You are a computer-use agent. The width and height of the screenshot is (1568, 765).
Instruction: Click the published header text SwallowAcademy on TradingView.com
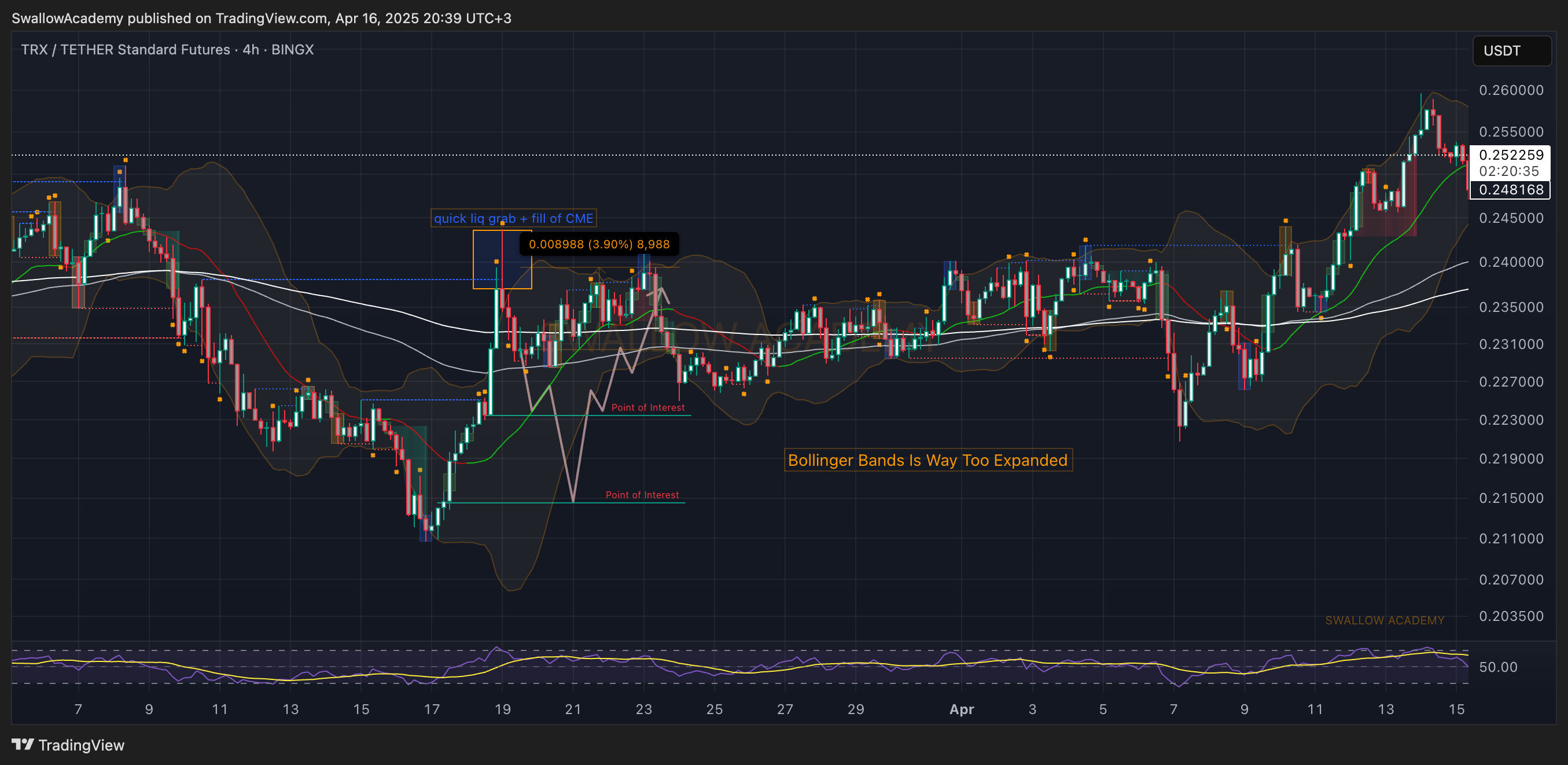262,19
